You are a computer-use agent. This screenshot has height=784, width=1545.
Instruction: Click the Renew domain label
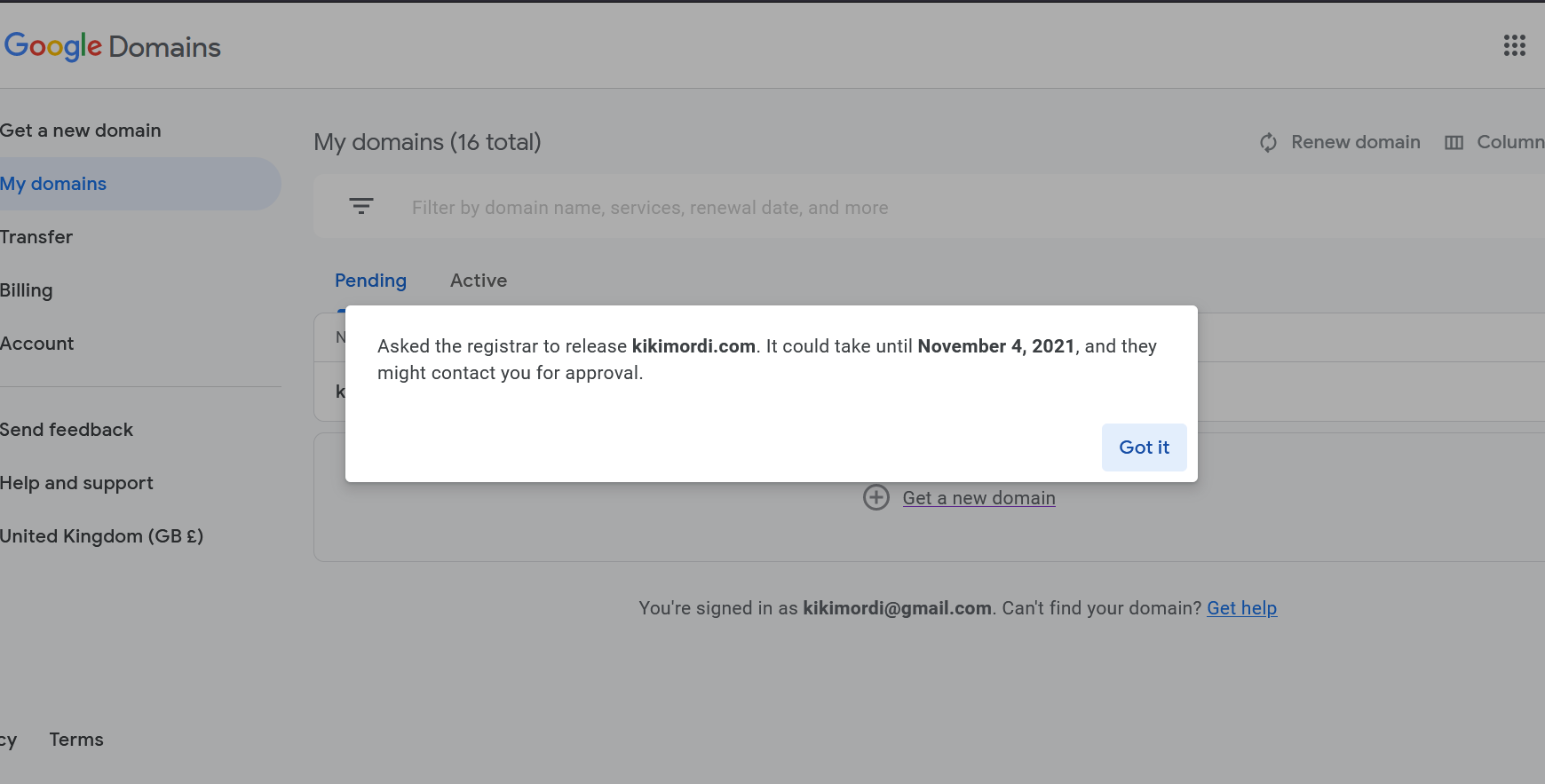(1355, 142)
